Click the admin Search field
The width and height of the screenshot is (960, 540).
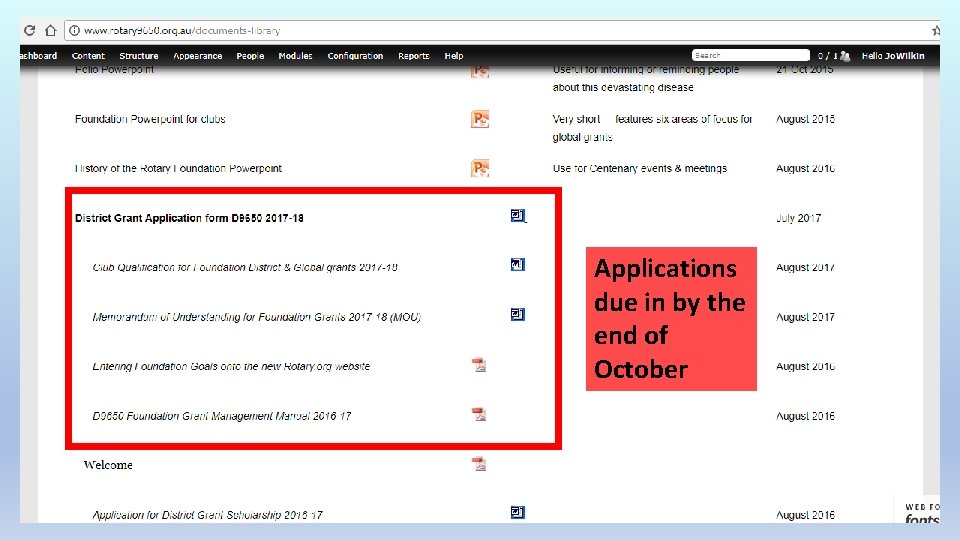point(751,55)
